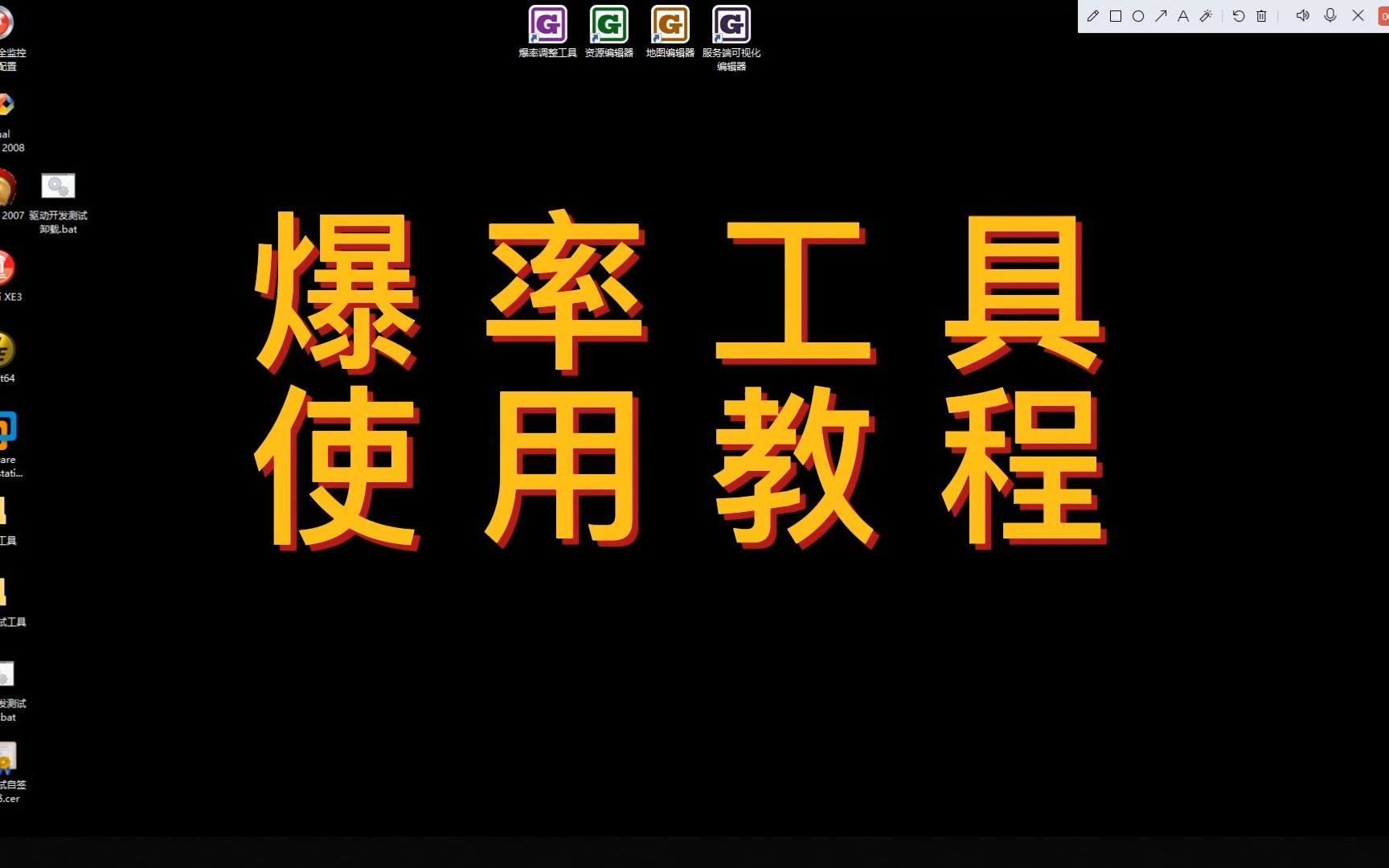Undo the last annotation
1389x868 pixels.
[1239, 16]
